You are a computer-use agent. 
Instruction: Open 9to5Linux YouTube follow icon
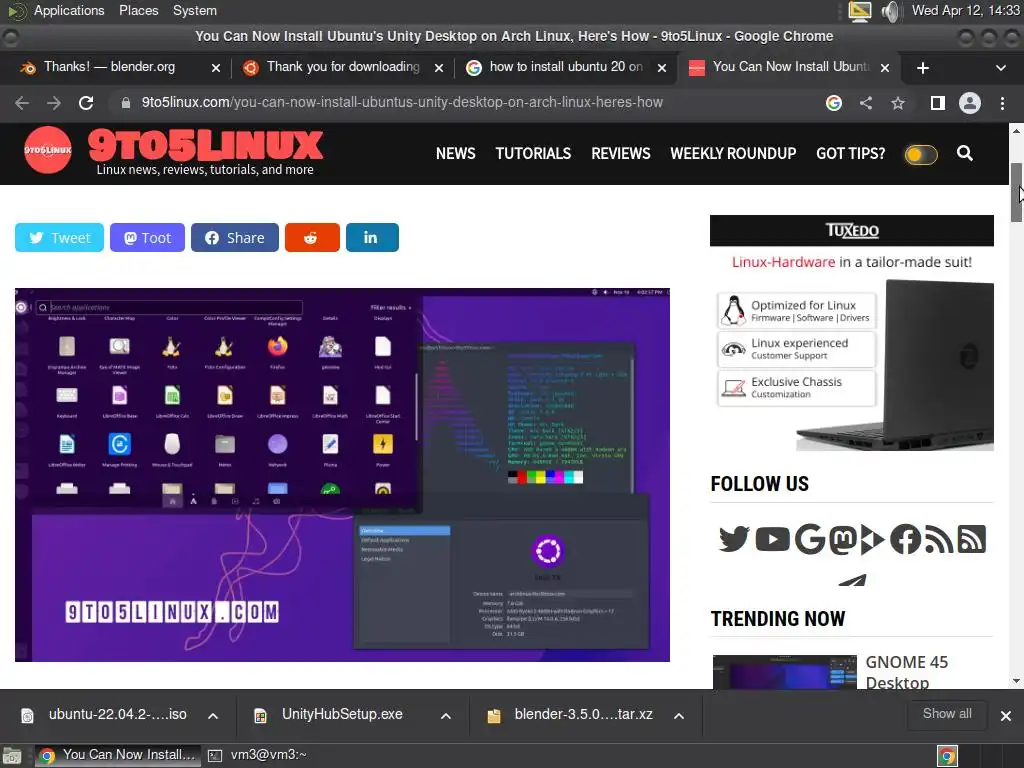(773, 539)
